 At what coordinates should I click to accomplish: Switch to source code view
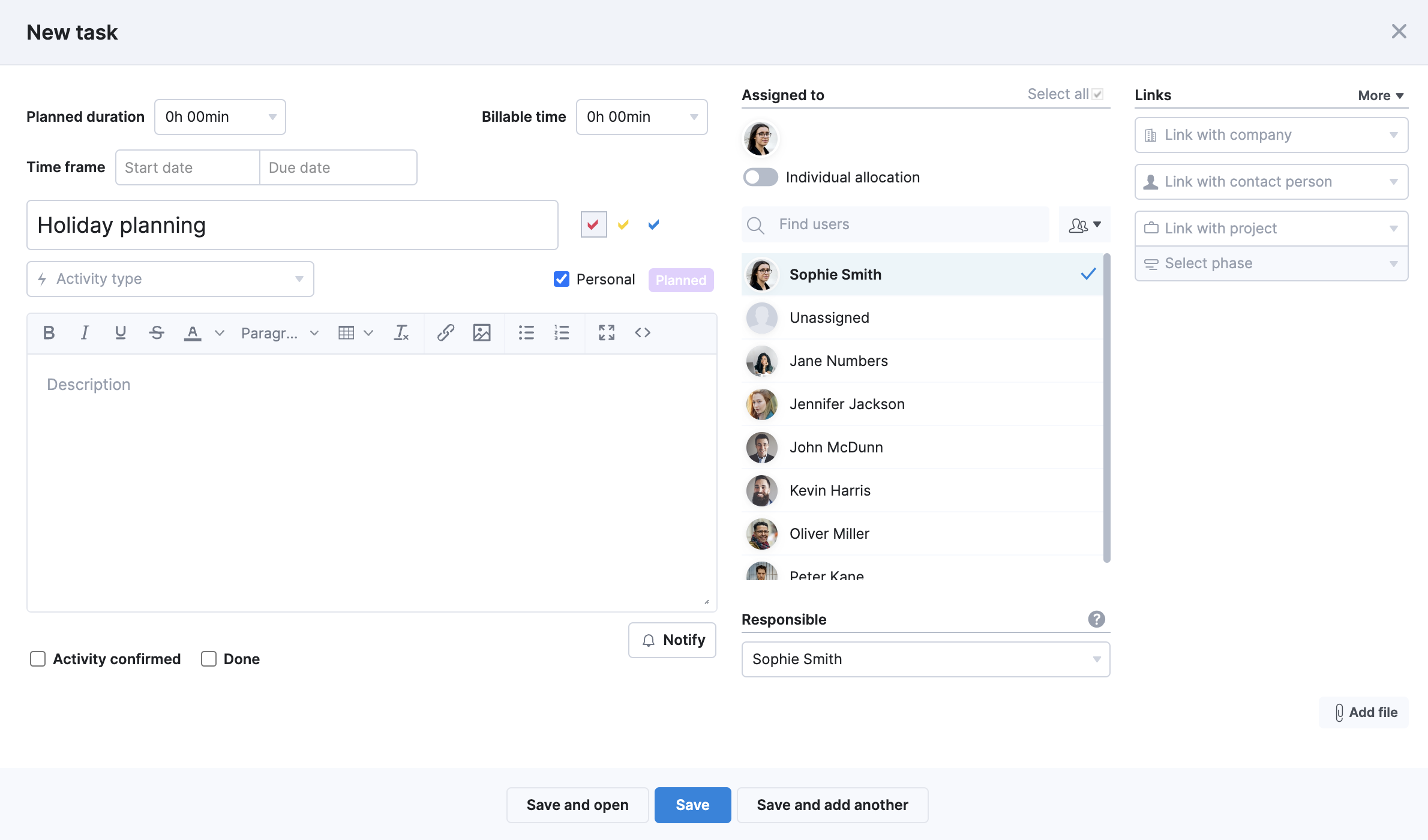[643, 333]
